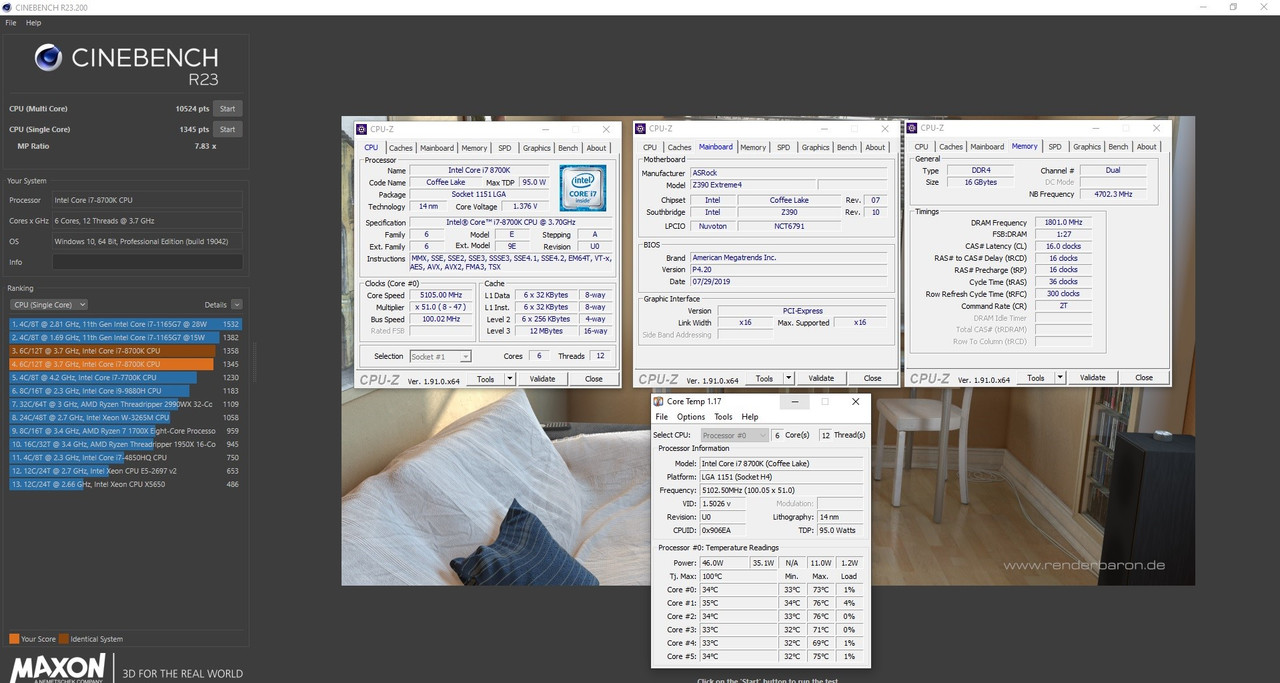Screen dimensions: 1280x683
Task: Open About tab in Memory CPU-Z window
Action: tap(1147, 147)
